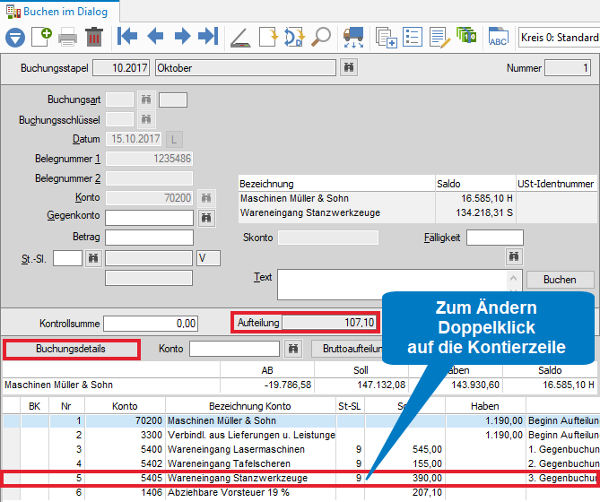
Task: Click the copy documents plus icon
Action: point(386,37)
